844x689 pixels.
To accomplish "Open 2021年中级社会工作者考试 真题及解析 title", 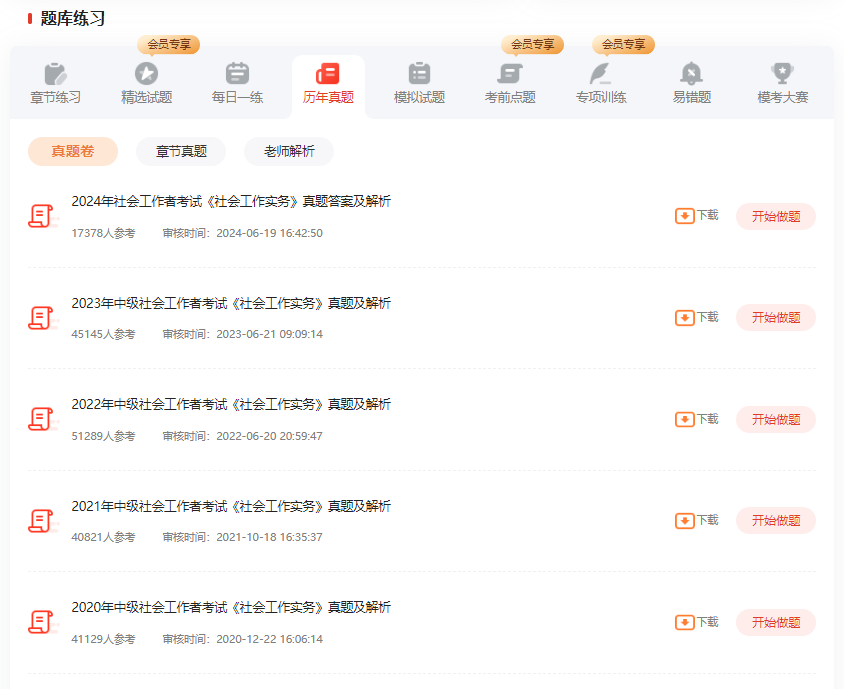I will click(x=231, y=506).
